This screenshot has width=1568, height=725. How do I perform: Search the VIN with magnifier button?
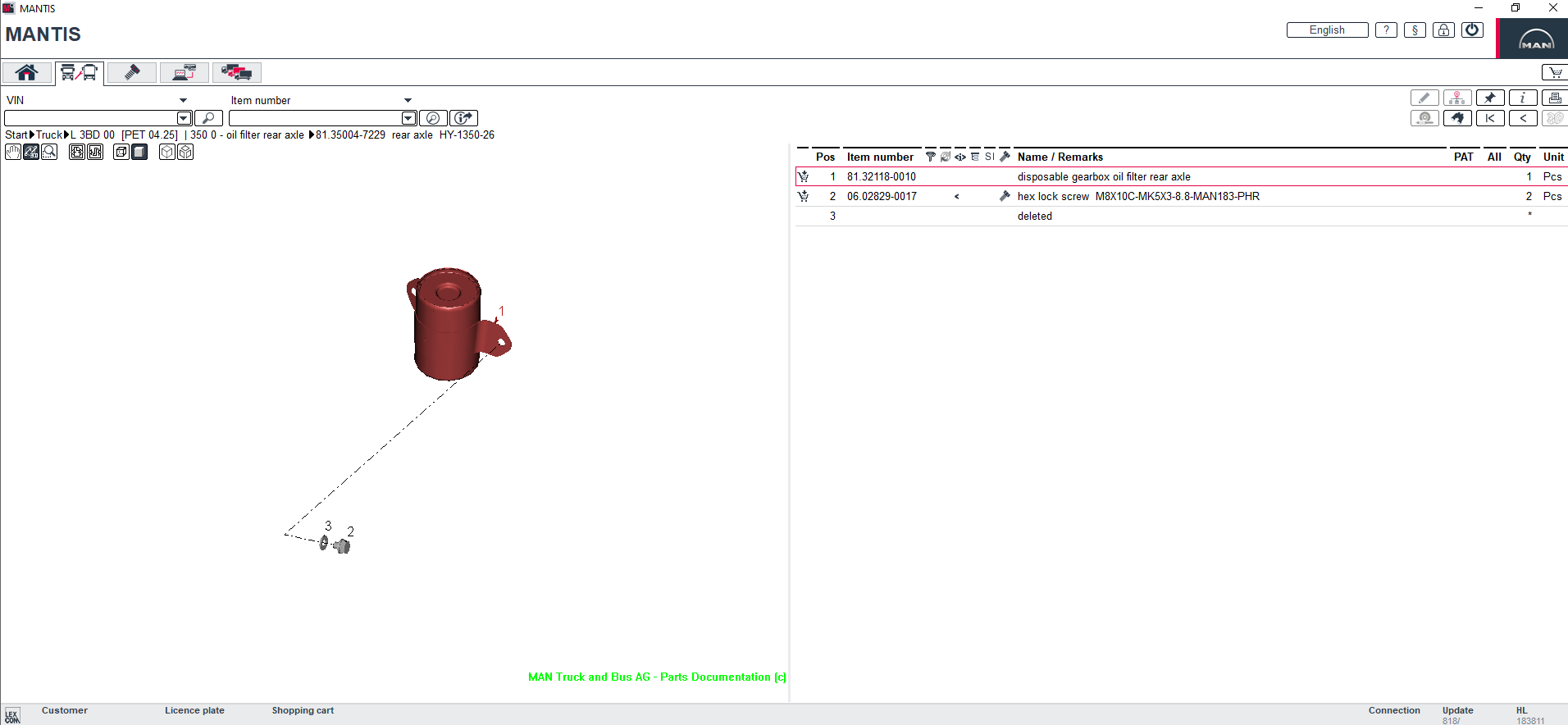pyautogui.click(x=208, y=118)
